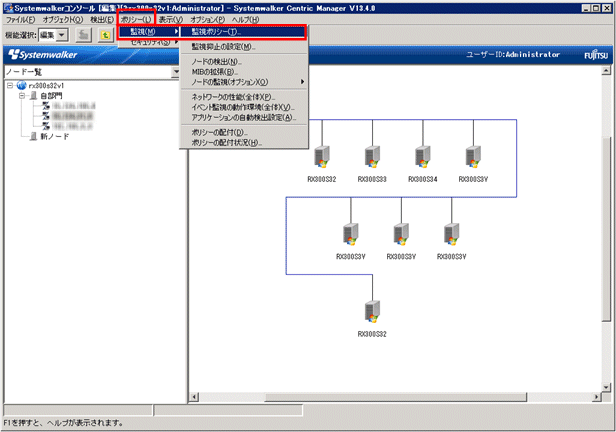Choose アプリケーションの自動検出設定(A)... entry
Image resolution: width=616 pixels, height=432 pixels.
244,117
